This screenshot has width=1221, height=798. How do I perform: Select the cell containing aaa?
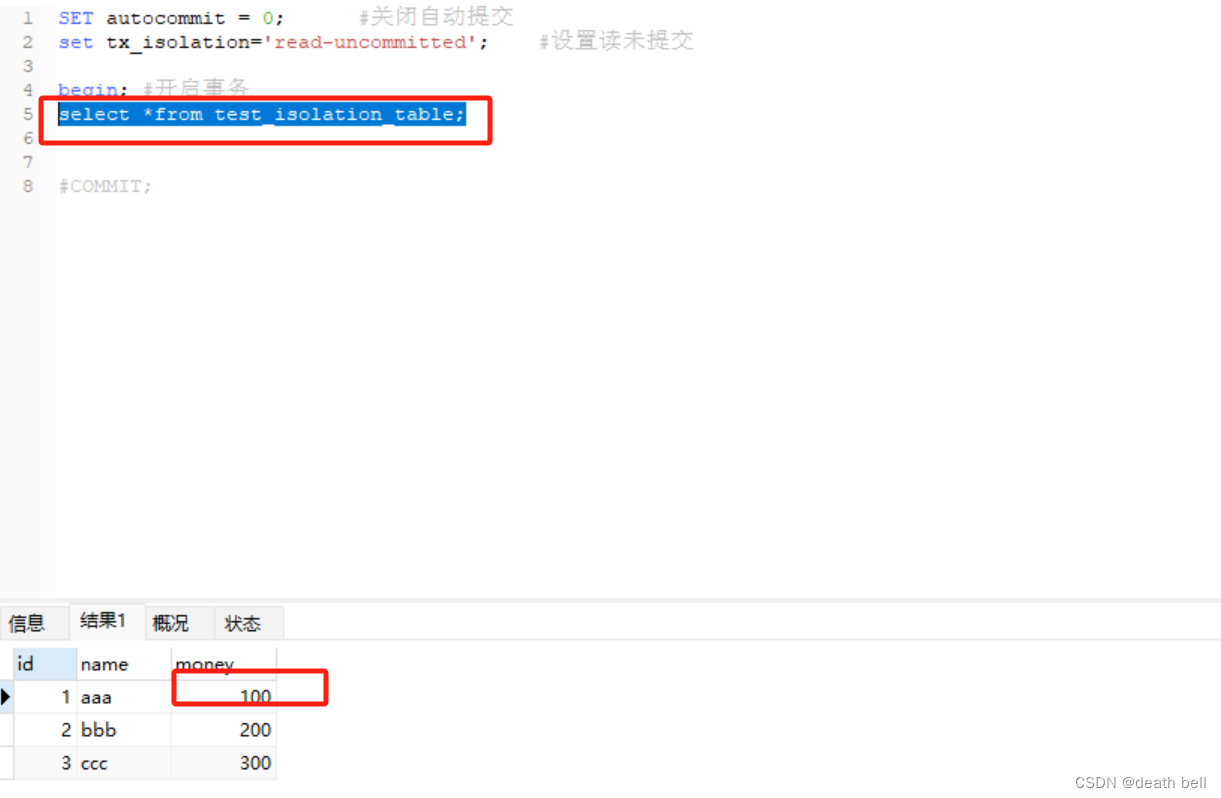pyautogui.click(x=124, y=697)
